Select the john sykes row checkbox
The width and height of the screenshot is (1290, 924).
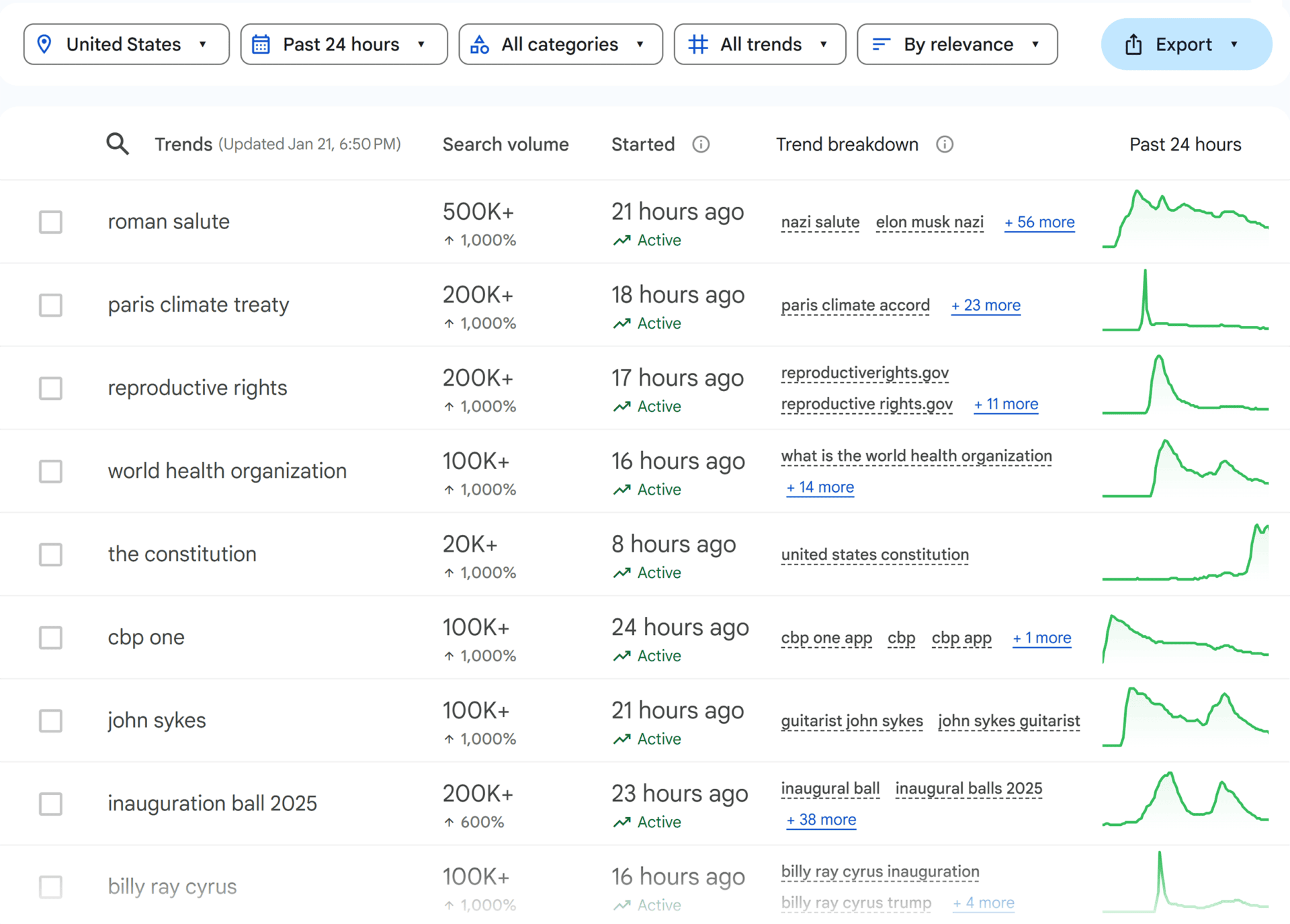(50, 720)
